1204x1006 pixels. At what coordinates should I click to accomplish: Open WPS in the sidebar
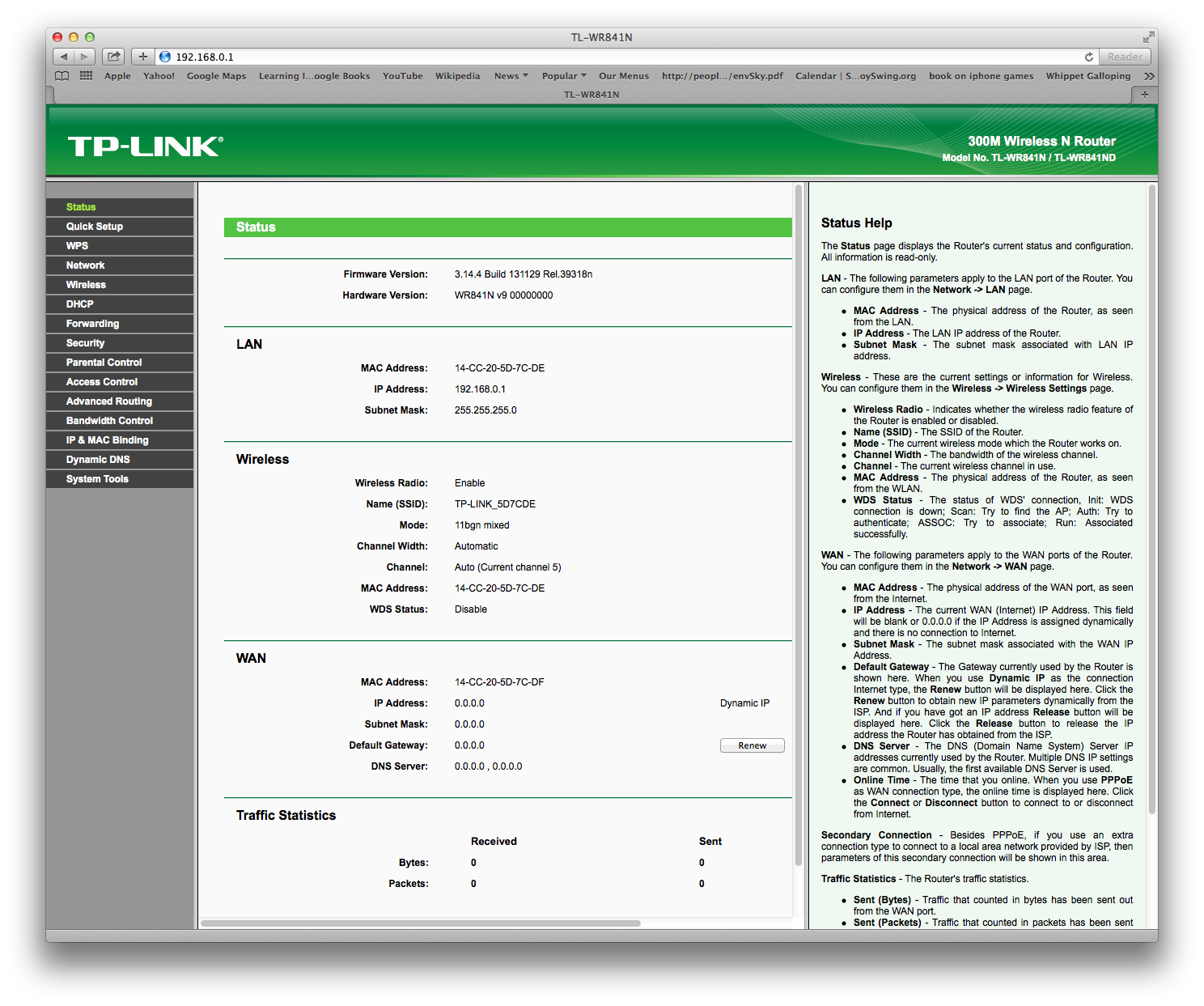click(120, 246)
